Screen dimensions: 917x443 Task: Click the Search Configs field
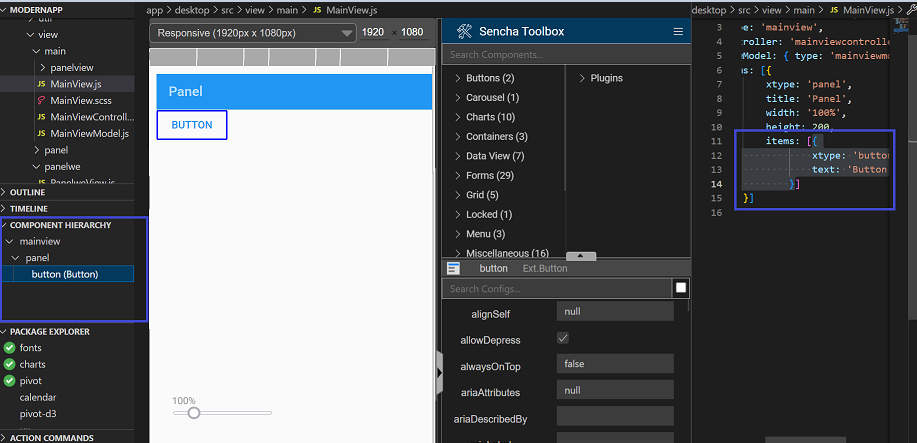[x=557, y=289]
